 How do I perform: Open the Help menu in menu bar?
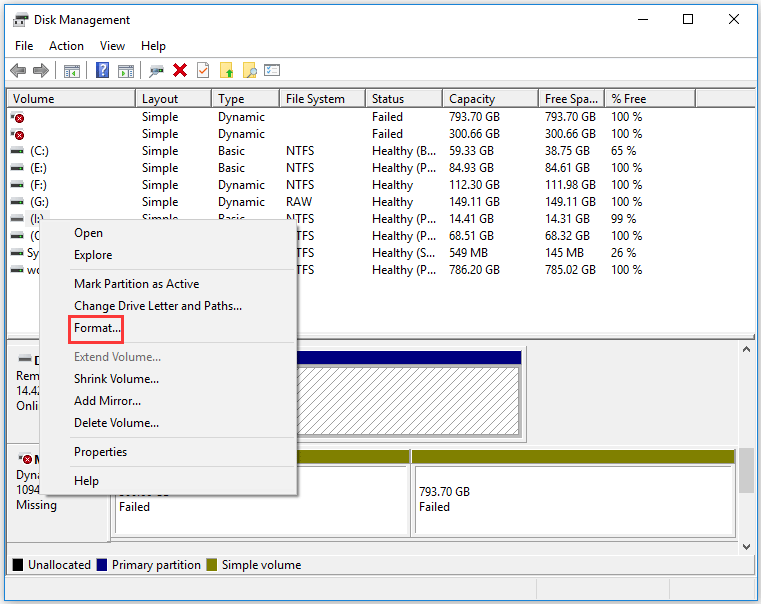point(153,46)
